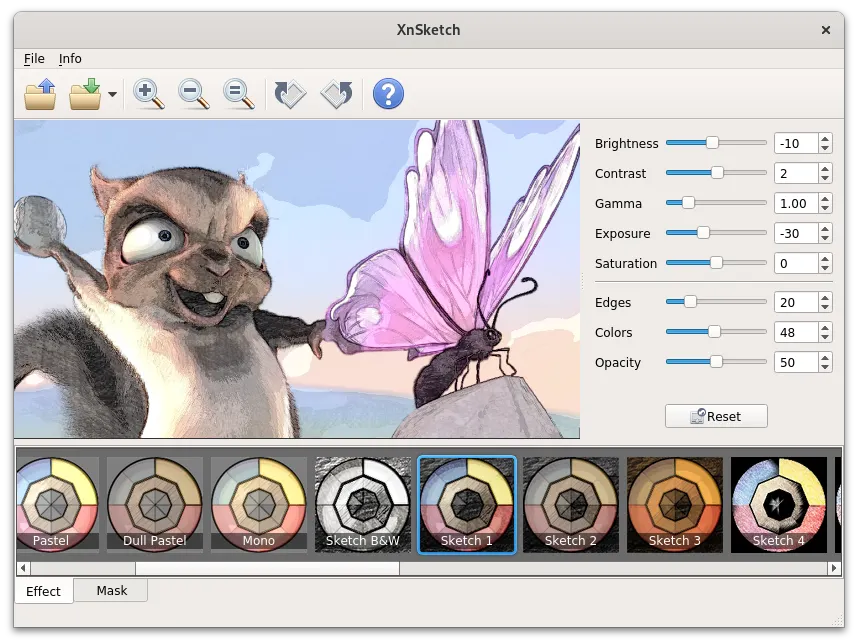This screenshot has height=644, width=858.
Task: Click the Gamma value field
Action: [x=796, y=204]
